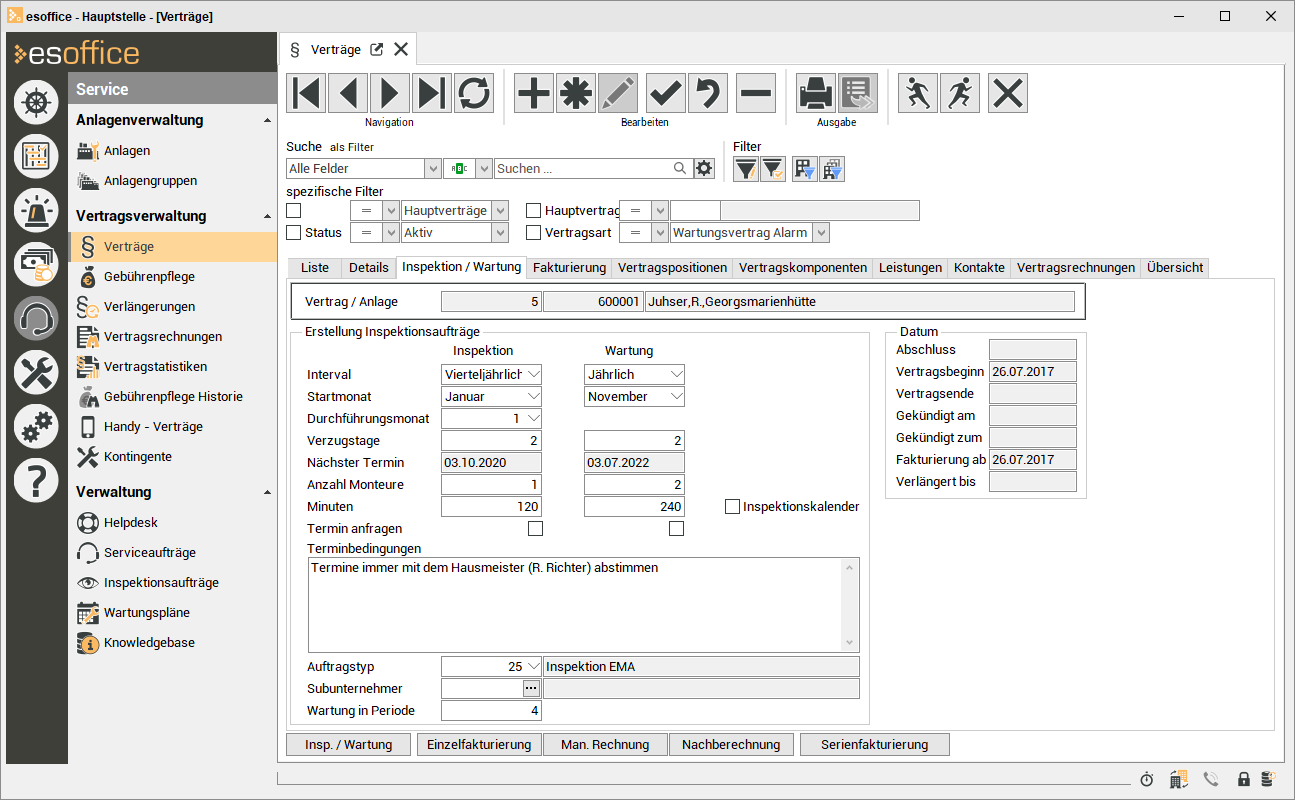Click the pencil edit icon

pyautogui.click(x=618, y=93)
